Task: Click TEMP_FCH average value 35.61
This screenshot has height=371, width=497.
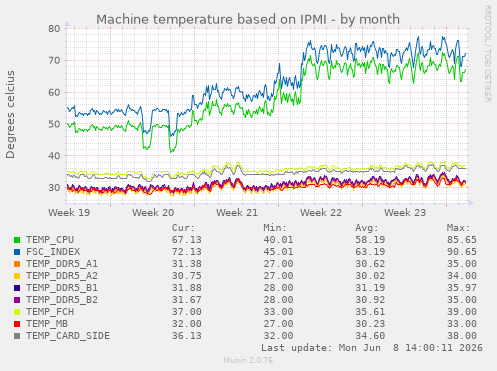Action: [x=370, y=312]
